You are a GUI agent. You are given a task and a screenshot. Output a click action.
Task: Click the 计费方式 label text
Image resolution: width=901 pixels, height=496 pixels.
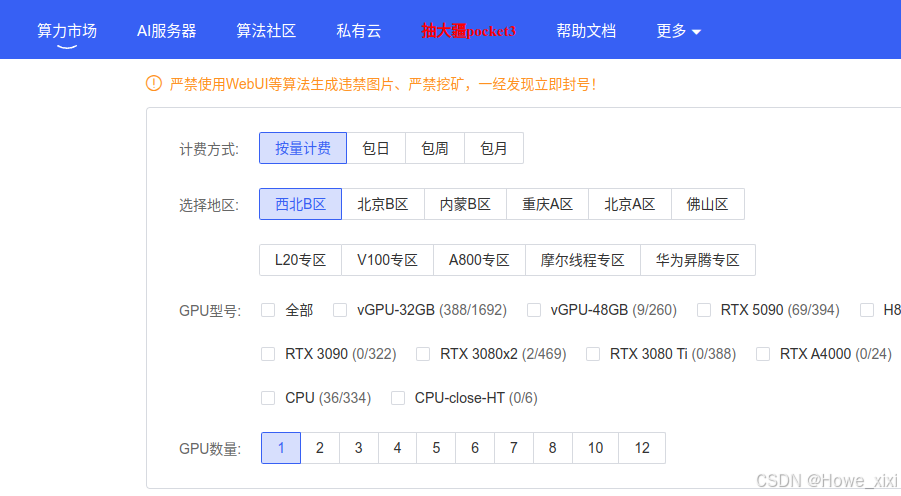(x=209, y=149)
